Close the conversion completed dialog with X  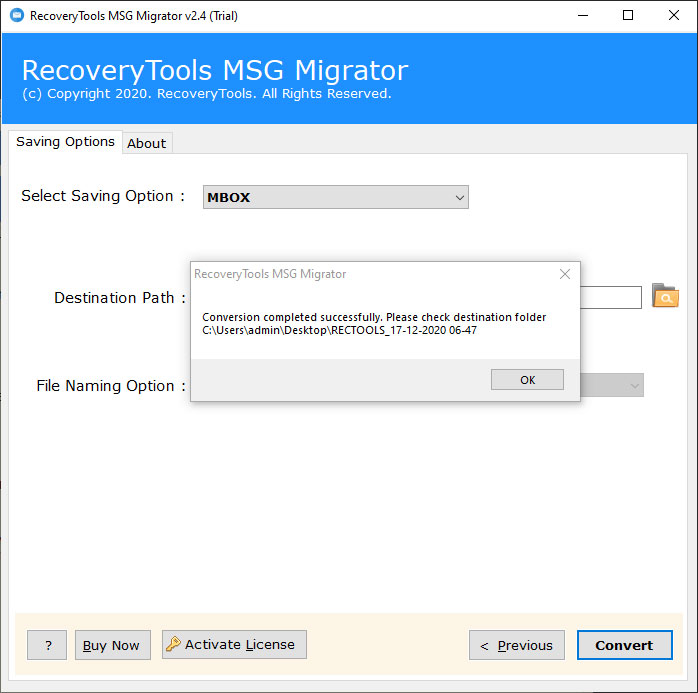click(565, 274)
